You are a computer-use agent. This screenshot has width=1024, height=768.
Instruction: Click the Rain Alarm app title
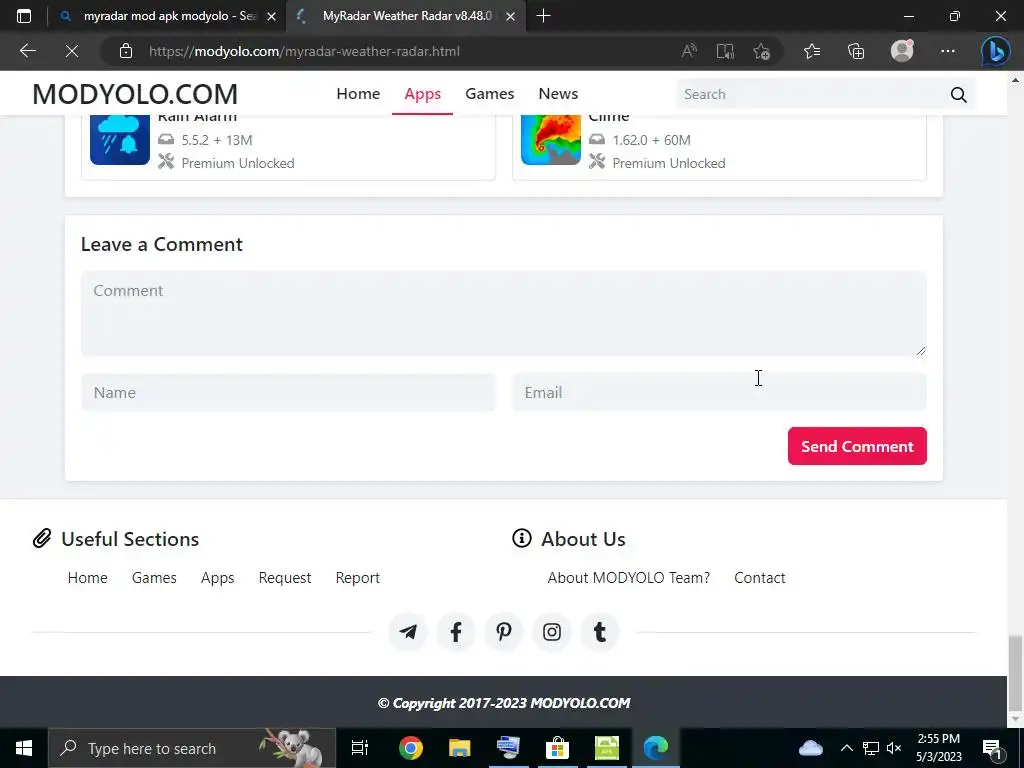pyautogui.click(x=197, y=118)
